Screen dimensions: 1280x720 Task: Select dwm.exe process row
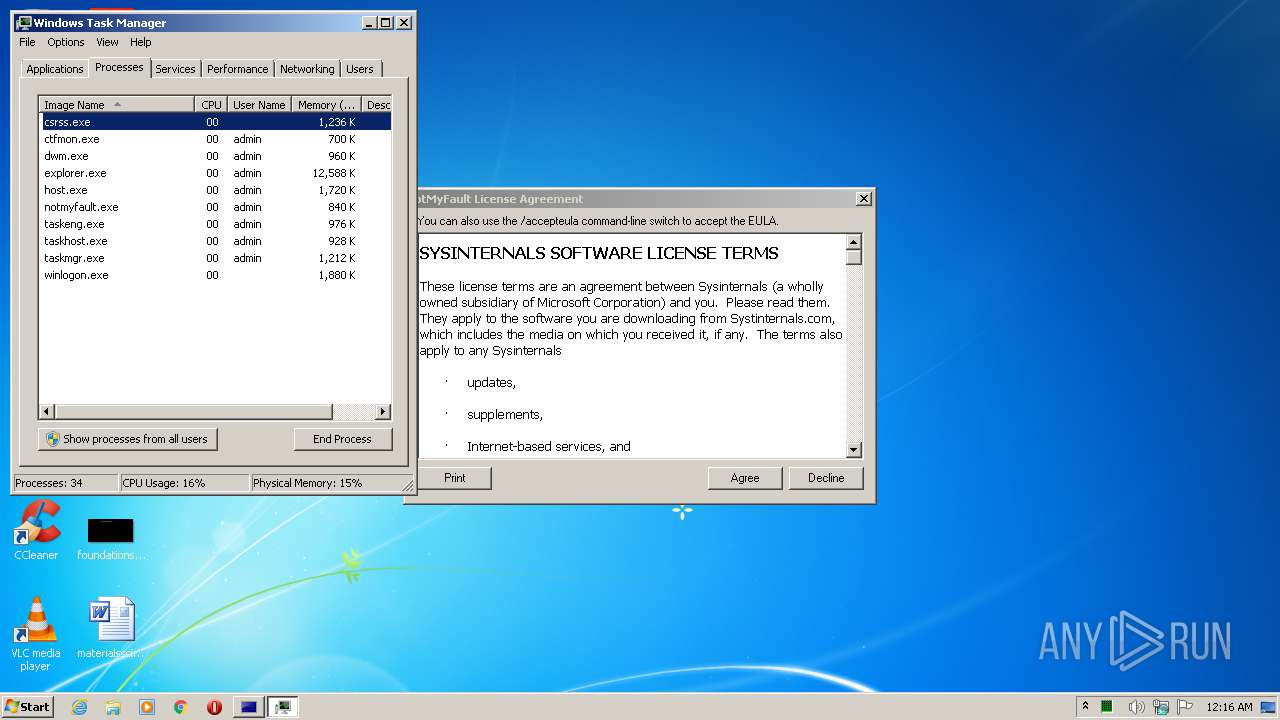[x=215, y=156]
